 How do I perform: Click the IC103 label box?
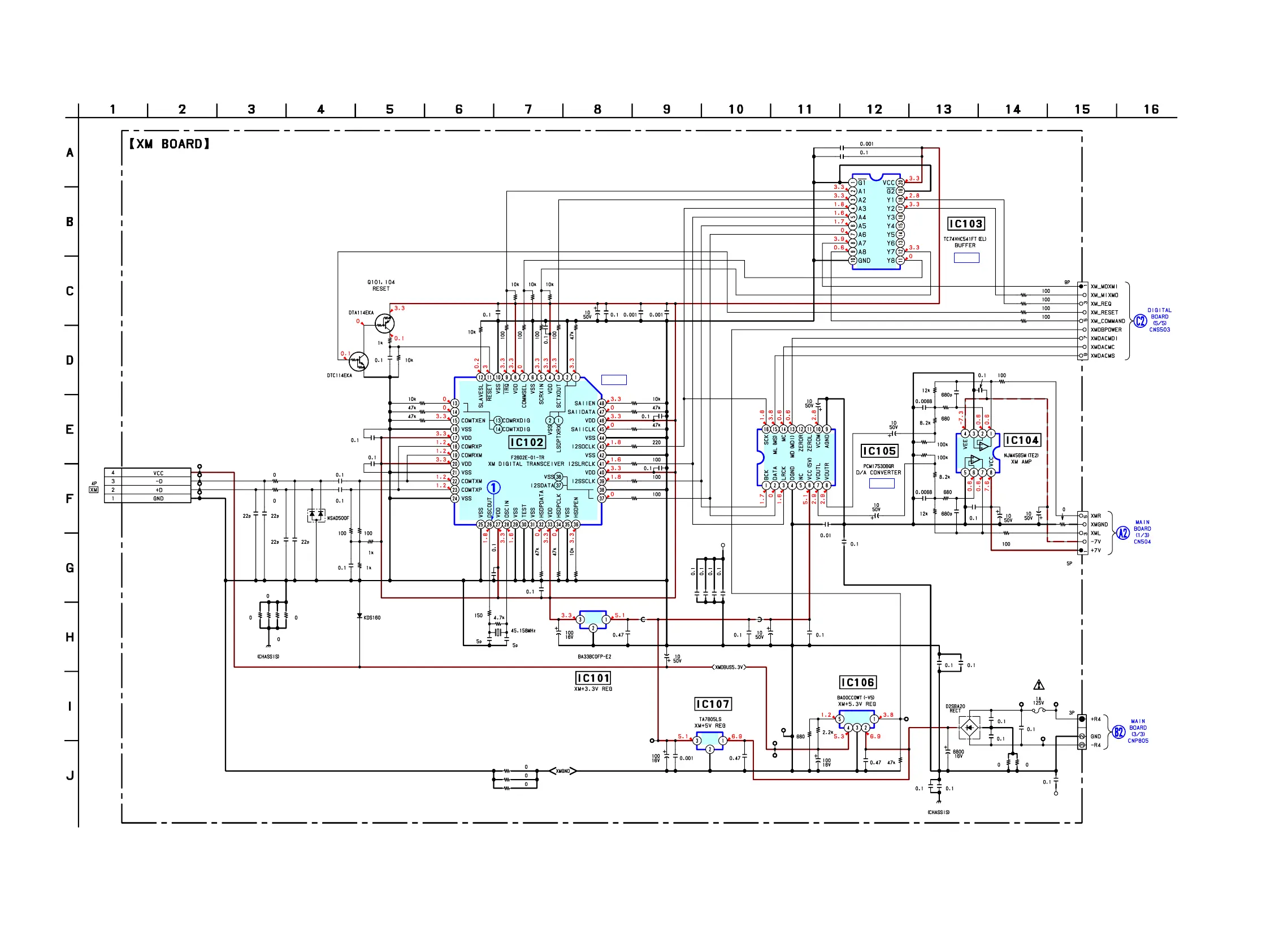point(965,224)
